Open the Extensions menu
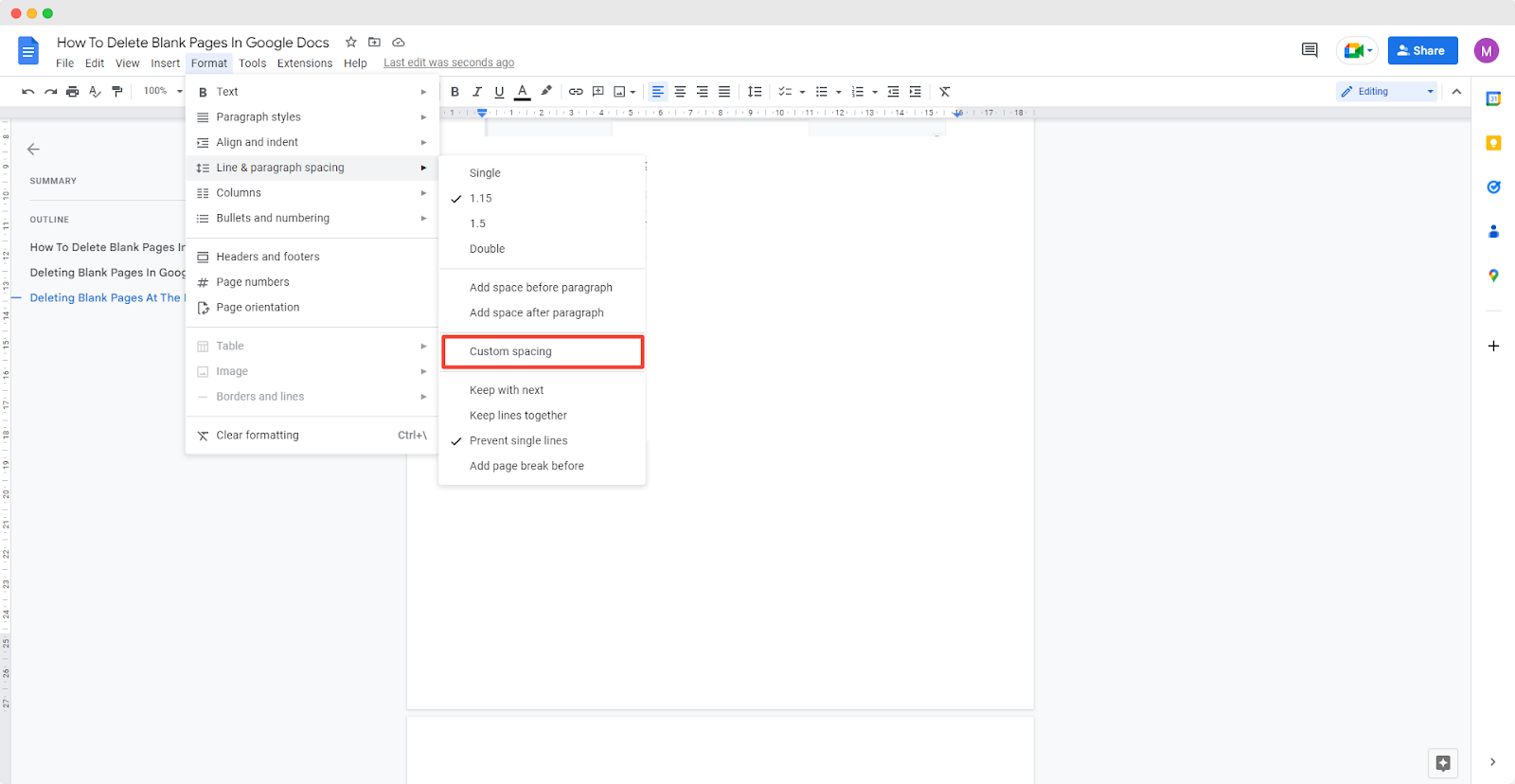The width and height of the screenshot is (1515, 784). pyautogui.click(x=305, y=63)
